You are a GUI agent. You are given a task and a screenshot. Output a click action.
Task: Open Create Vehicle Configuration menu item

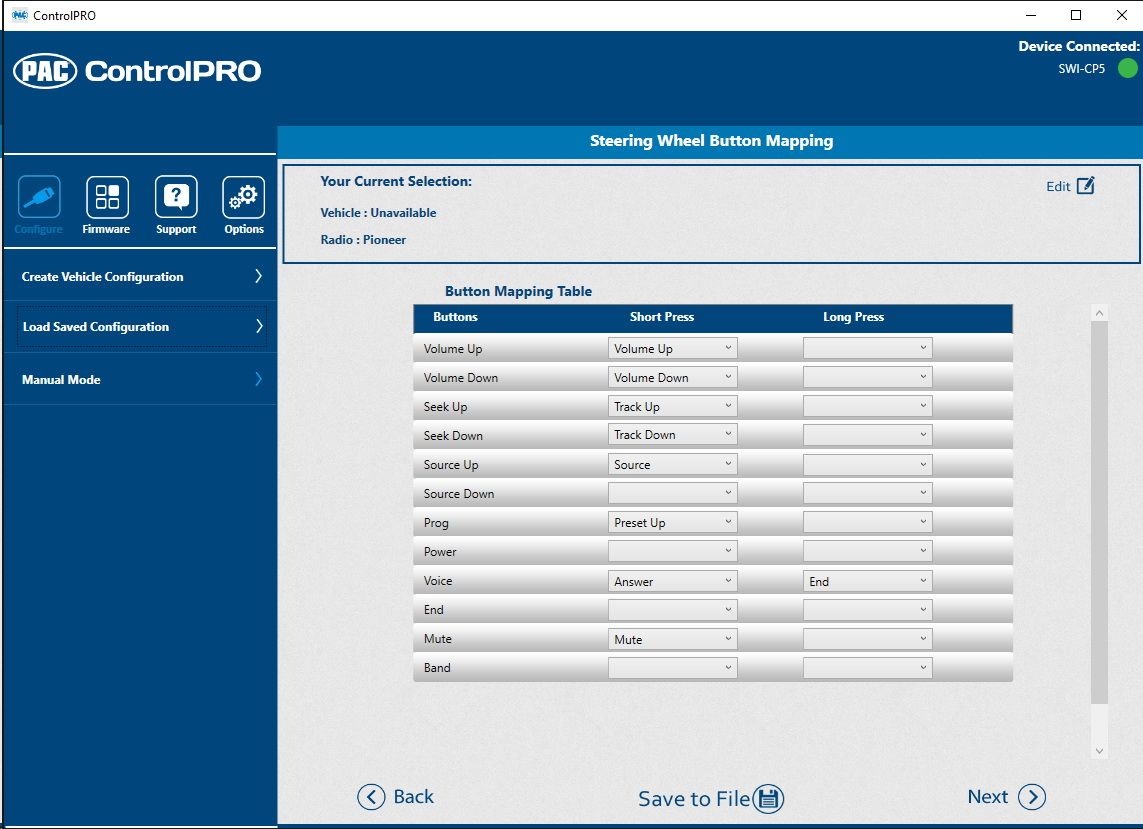[140, 276]
